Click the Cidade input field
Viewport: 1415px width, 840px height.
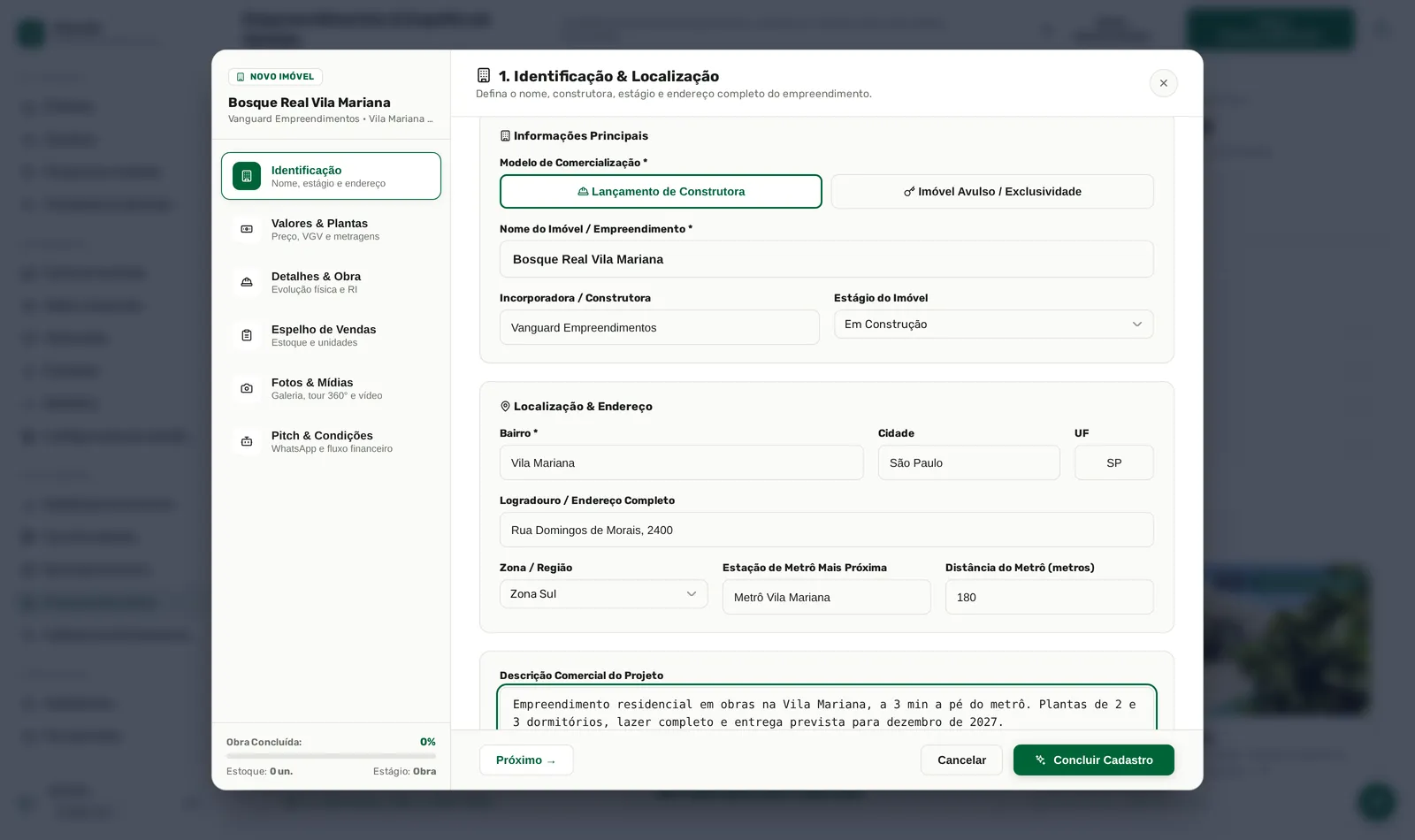tap(969, 462)
